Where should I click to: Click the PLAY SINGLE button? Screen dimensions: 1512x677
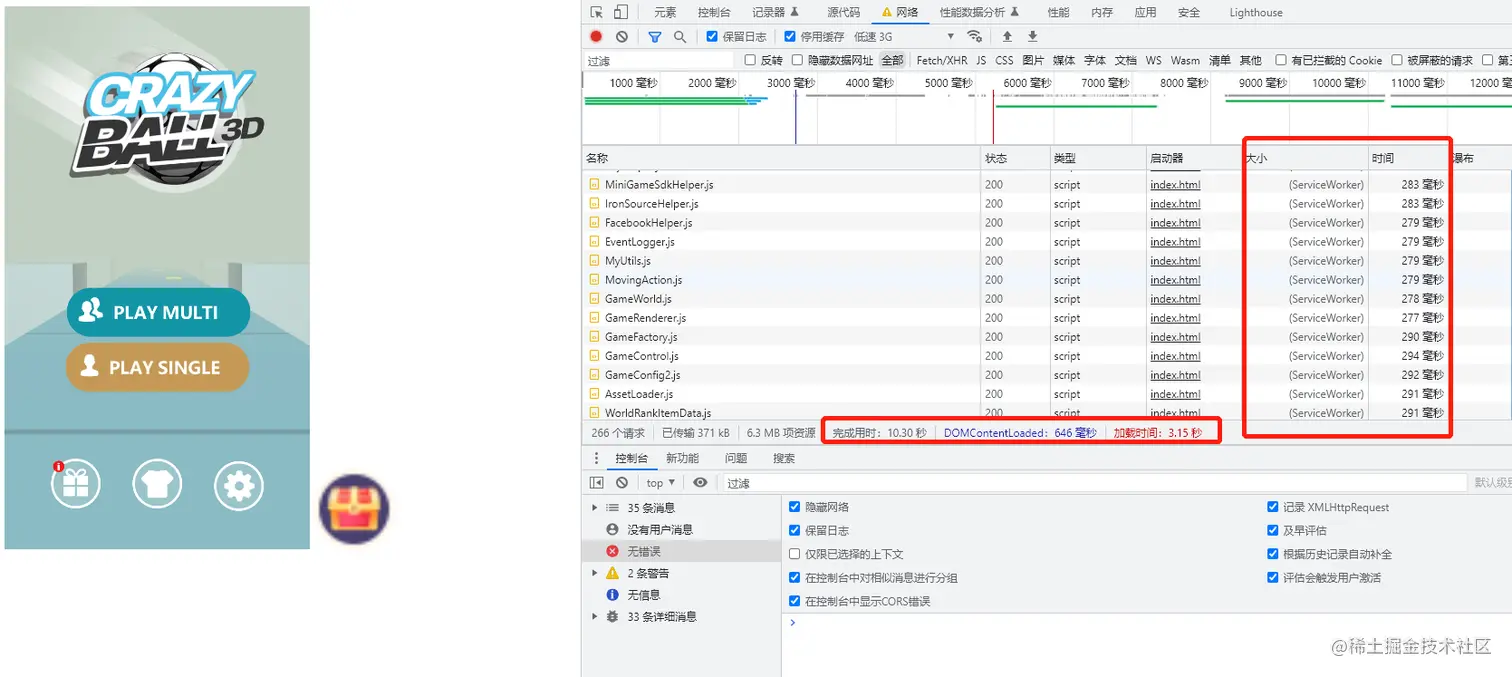[x=157, y=367]
